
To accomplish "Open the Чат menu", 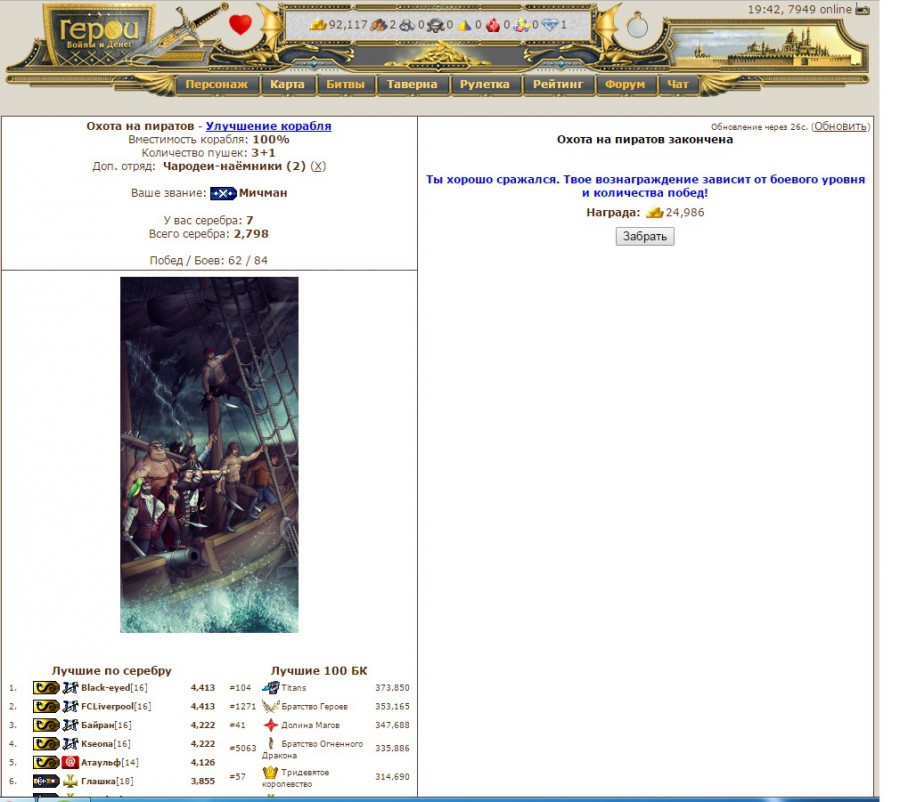I will coord(677,84).
